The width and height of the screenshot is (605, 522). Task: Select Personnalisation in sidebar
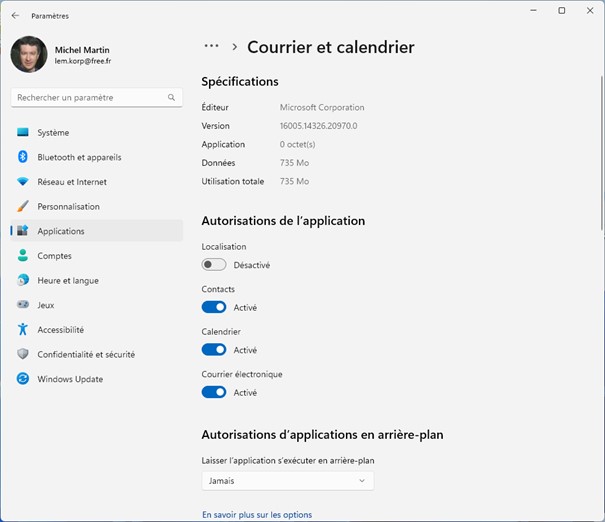(x=96, y=206)
